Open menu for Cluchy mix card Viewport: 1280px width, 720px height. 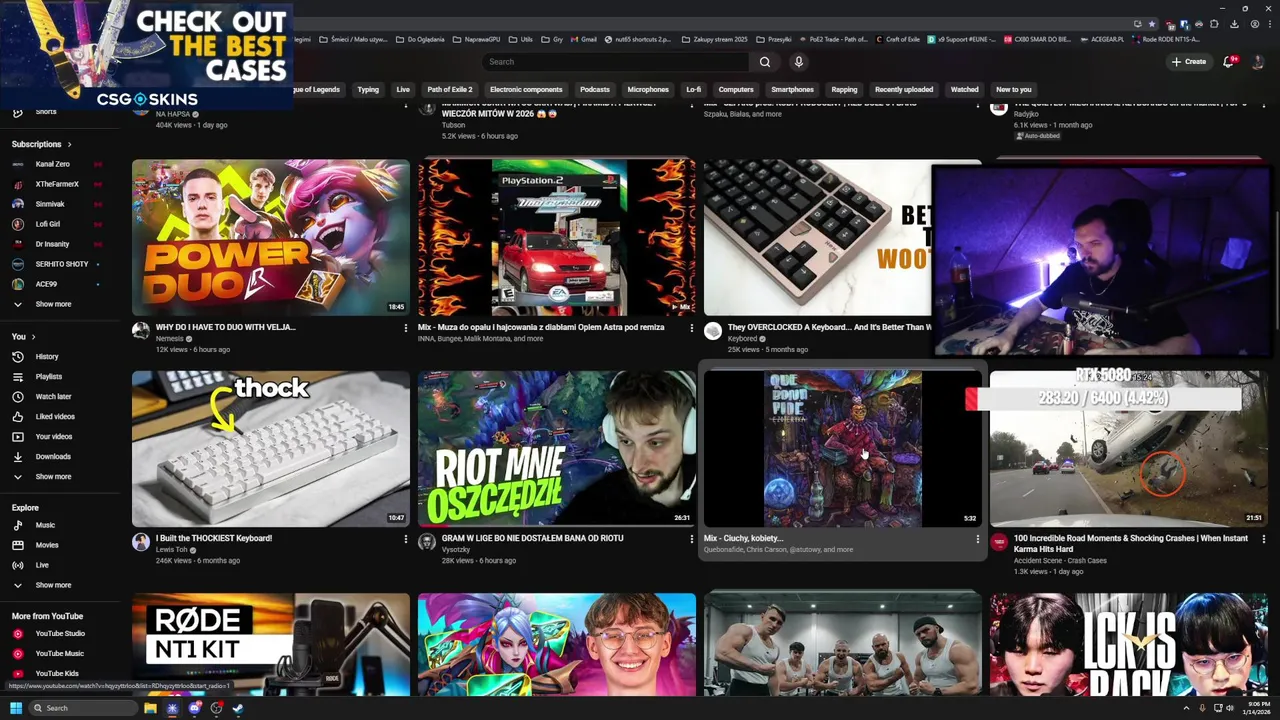point(977,539)
